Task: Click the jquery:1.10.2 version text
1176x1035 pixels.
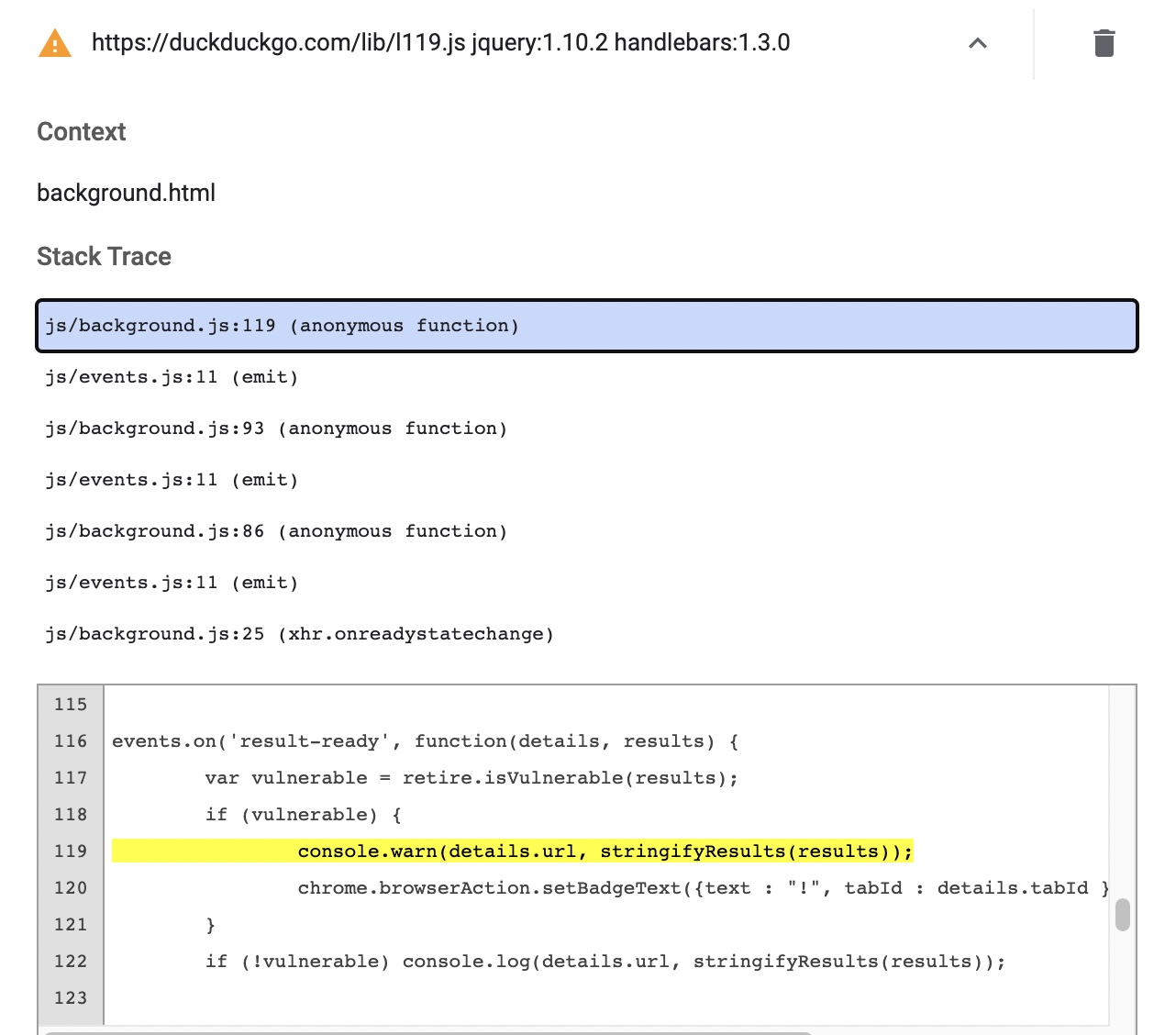Action: [x=541, y=41]
